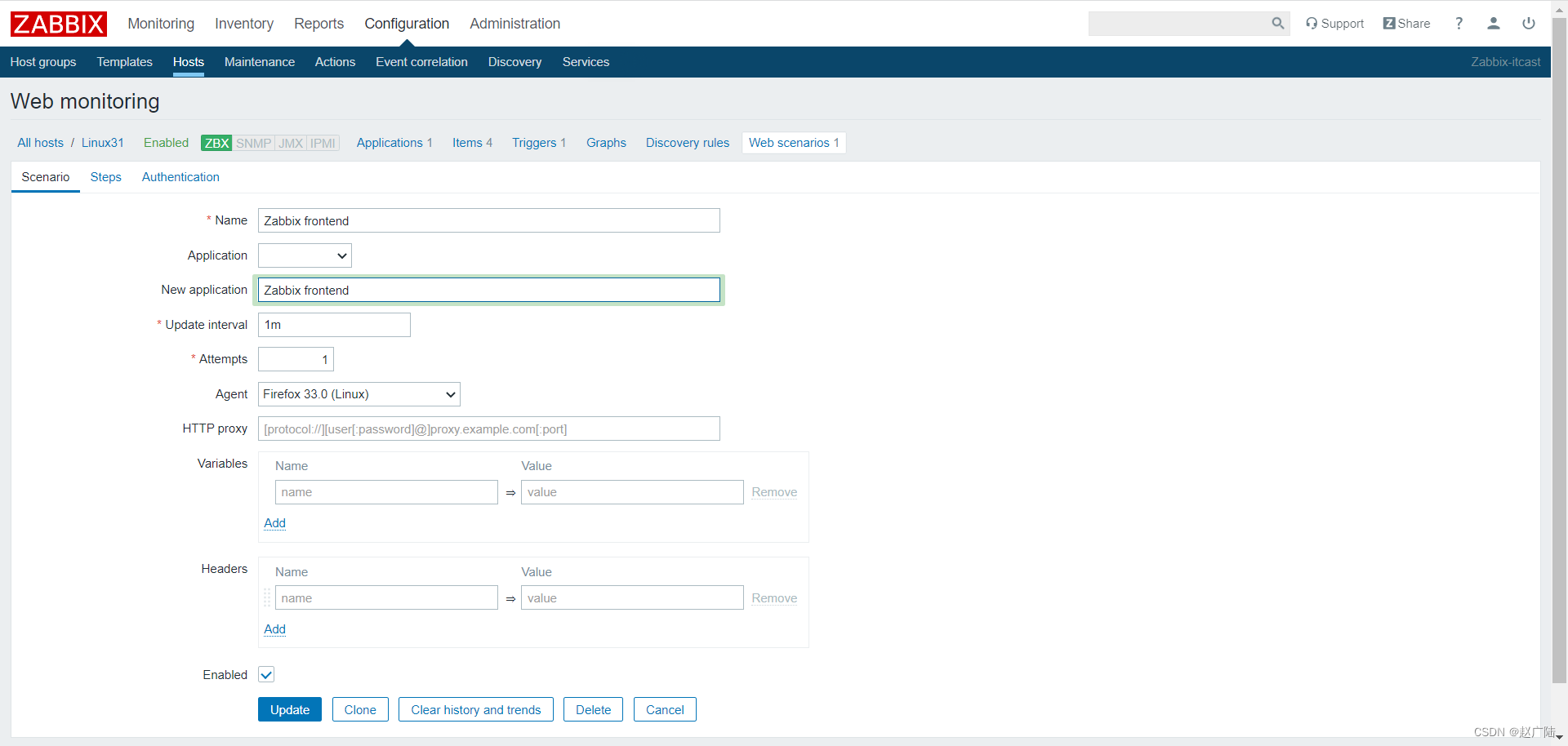
Task: Click the vertical page scrollbar
Action: click(1559, 351)
